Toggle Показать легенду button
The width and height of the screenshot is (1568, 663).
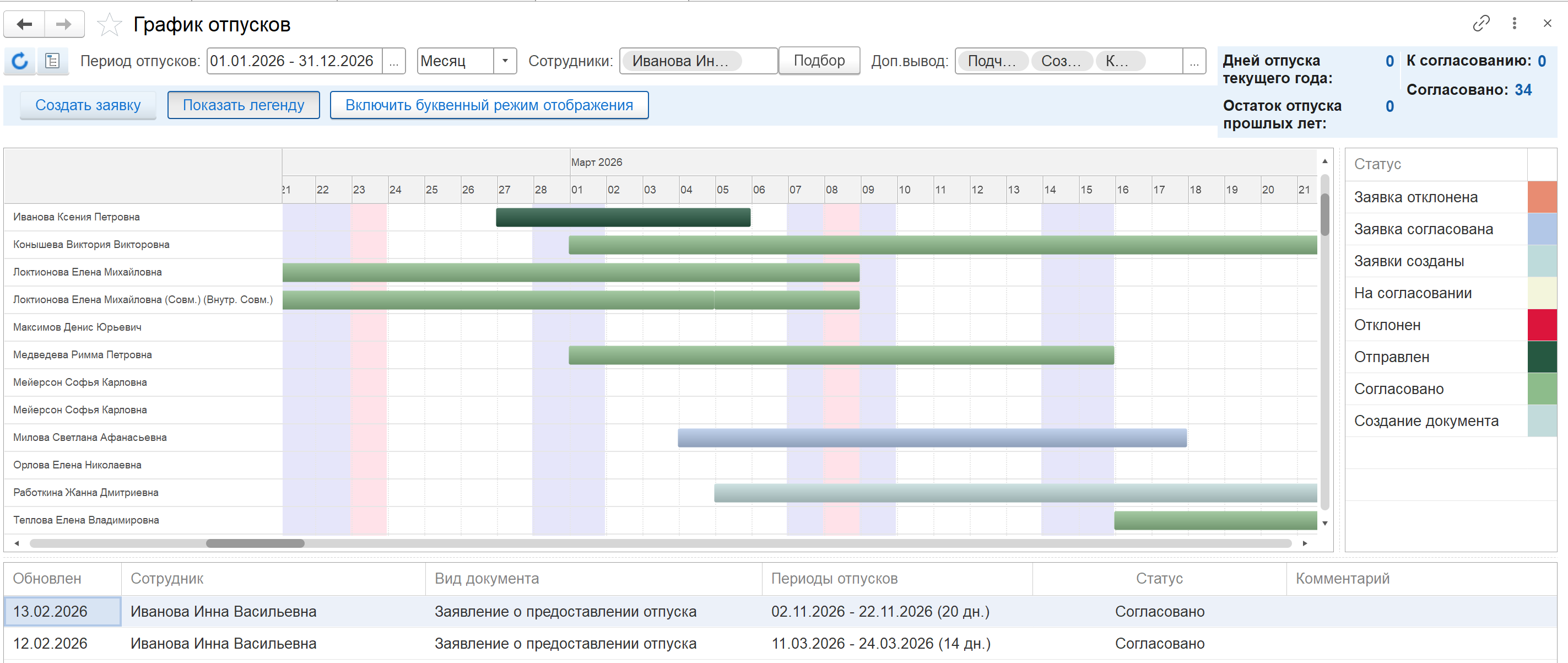point(244,105)
